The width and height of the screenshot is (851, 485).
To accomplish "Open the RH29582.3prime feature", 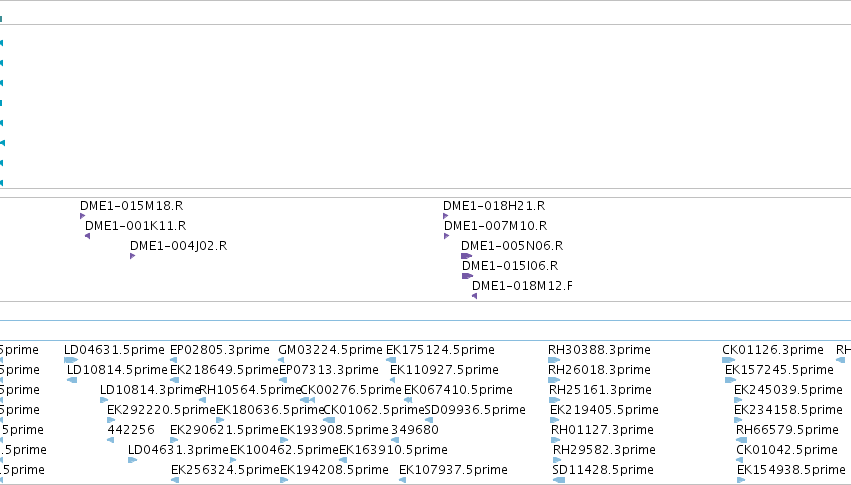I will click(x=605, y=451).
